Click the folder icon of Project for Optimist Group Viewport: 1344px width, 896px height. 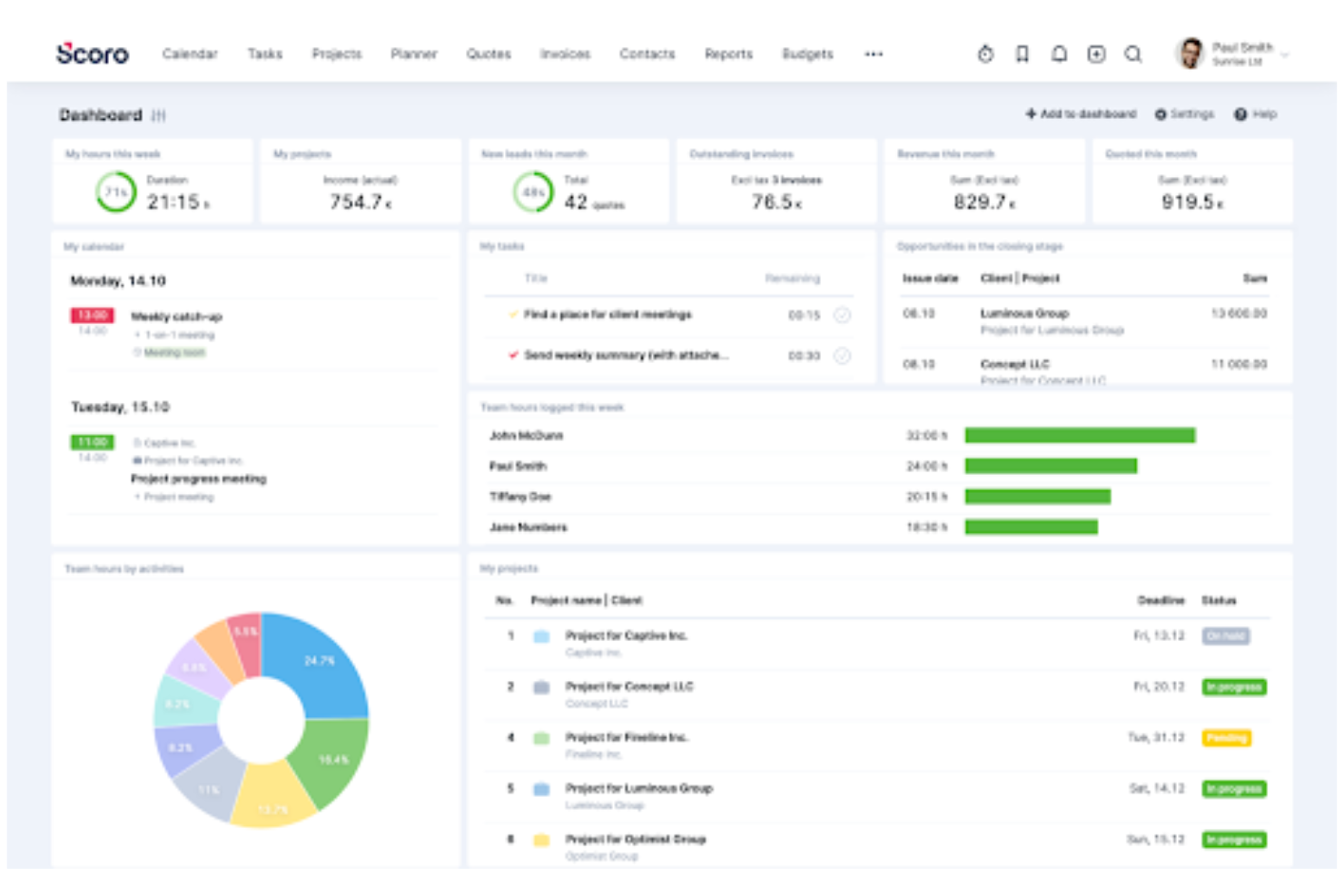(541, 840)
